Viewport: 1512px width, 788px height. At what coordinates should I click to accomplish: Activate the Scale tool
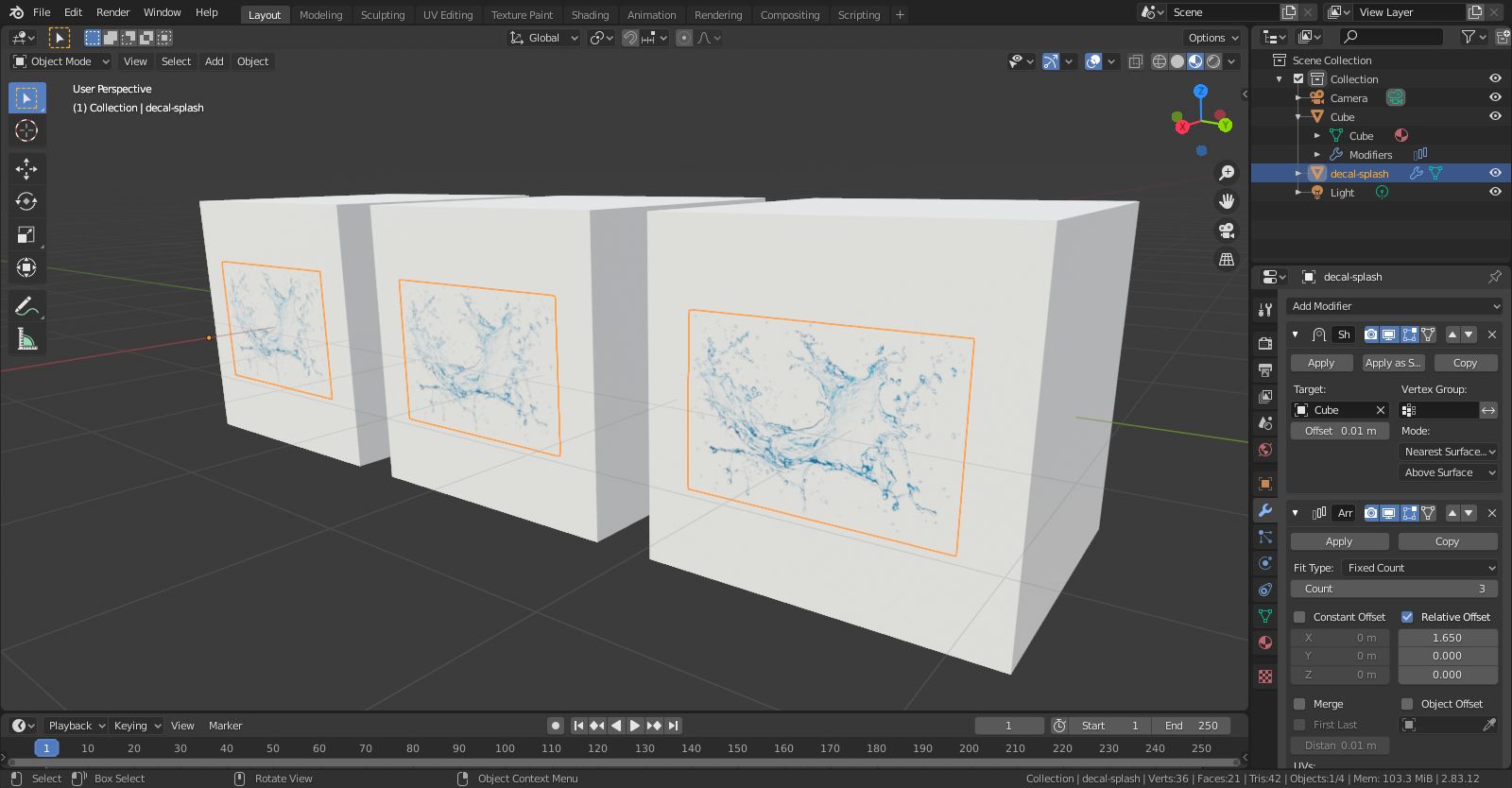(x=26, y=235)
